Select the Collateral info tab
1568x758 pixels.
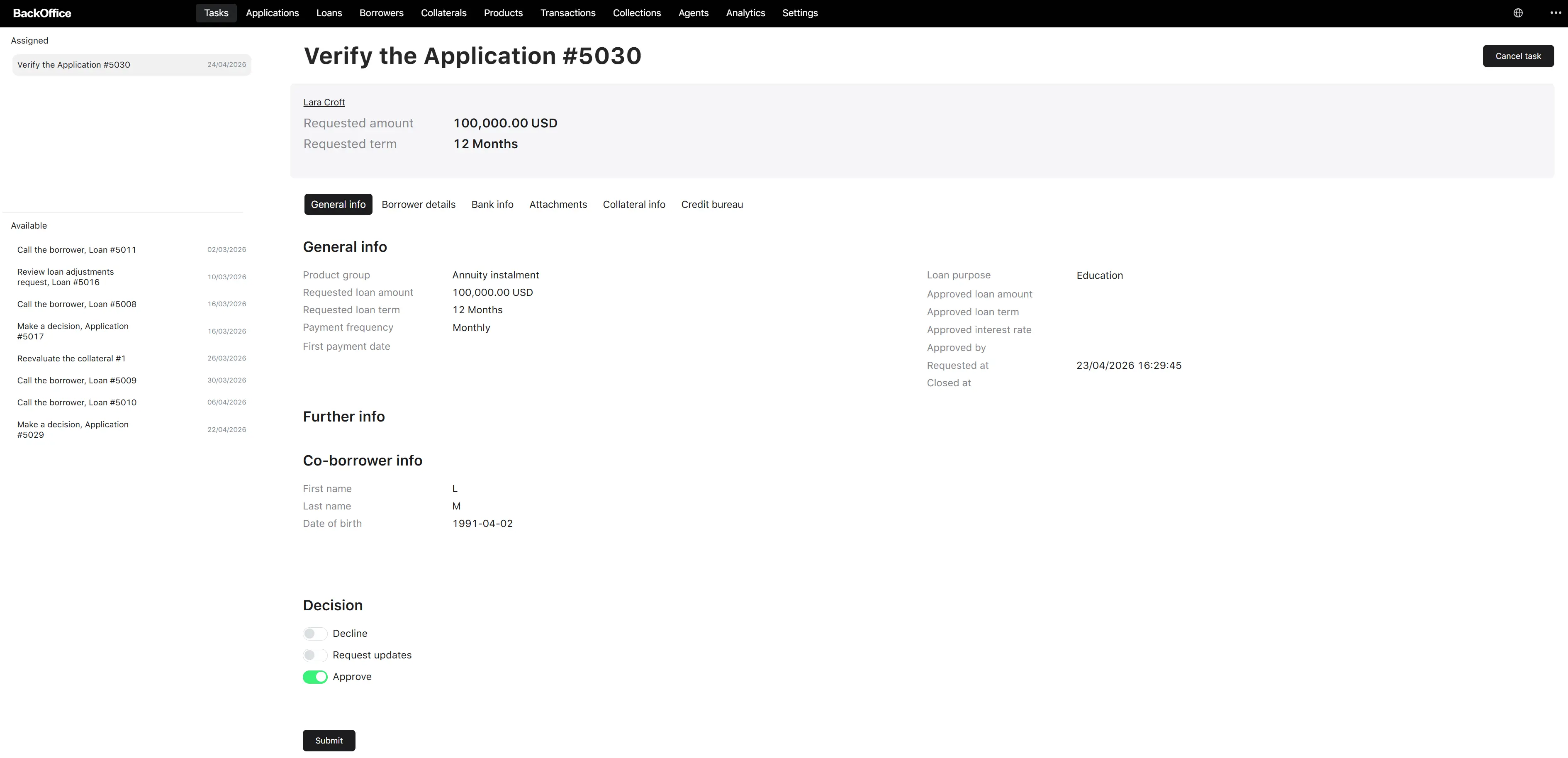pos(634,205)
